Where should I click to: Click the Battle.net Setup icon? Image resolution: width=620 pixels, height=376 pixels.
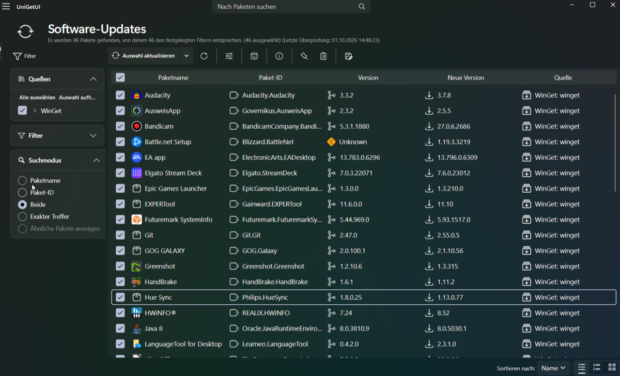[136, 142]
